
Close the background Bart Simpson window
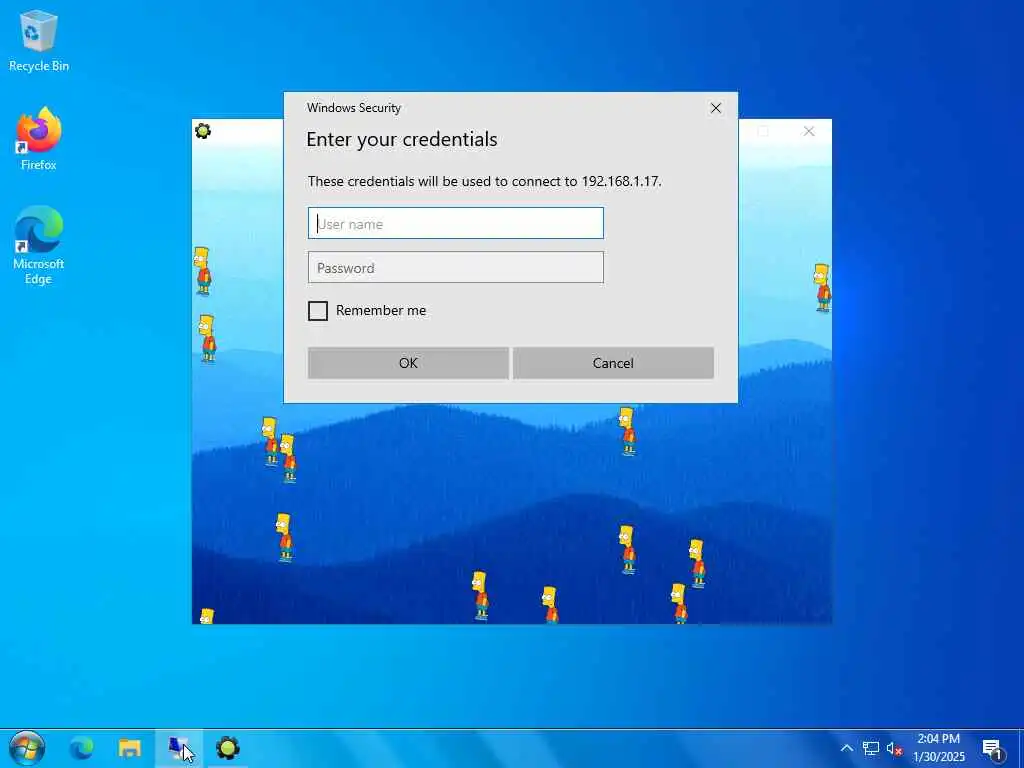click(808, 131)
